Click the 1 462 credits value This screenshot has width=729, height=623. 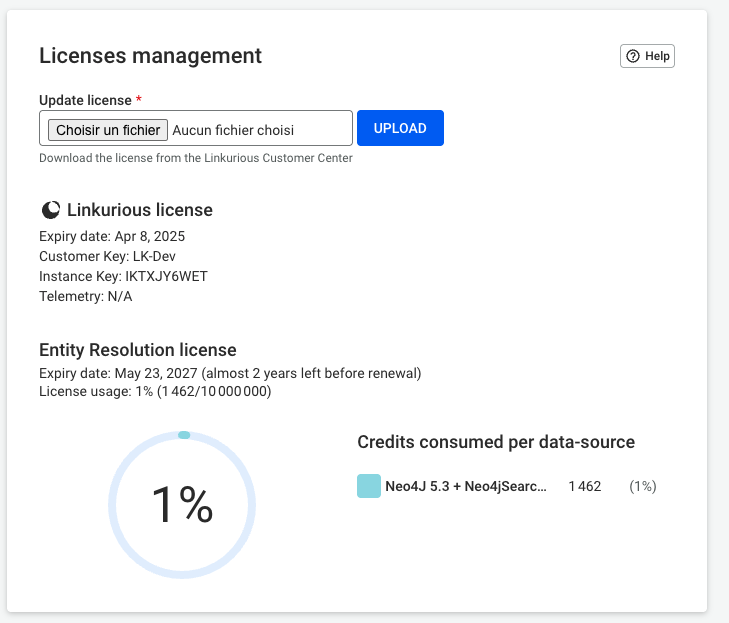[585, 486]
